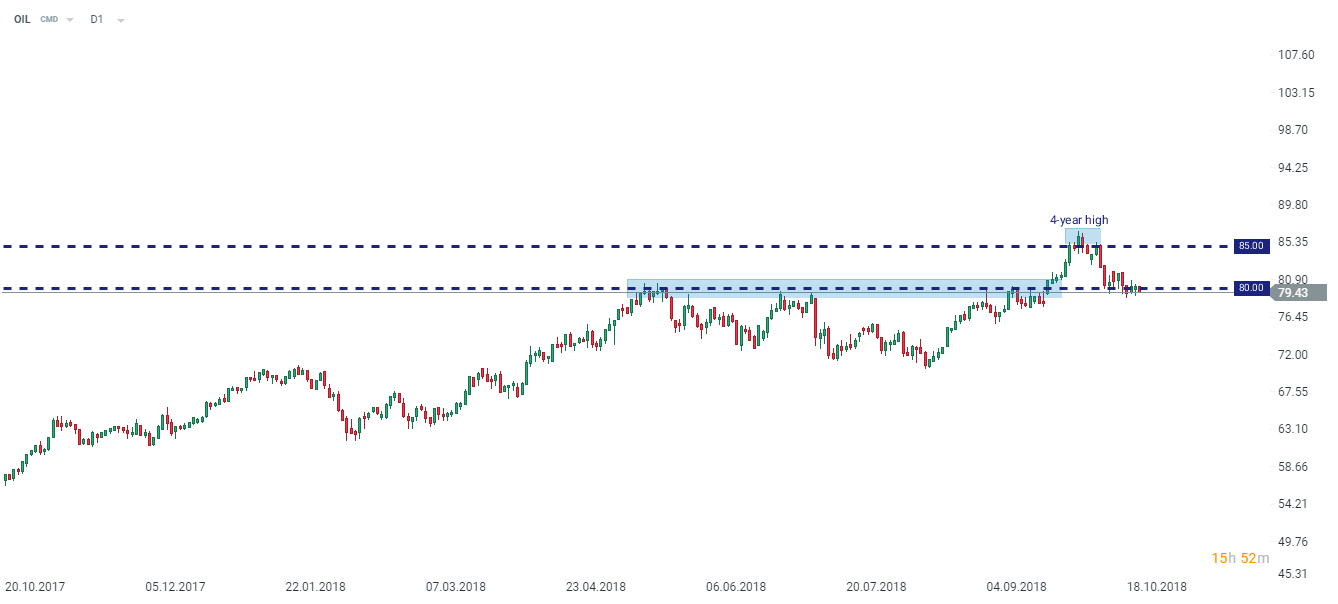Click the 45.31 value on price axis
1338x604 pixels.
pos(1297,574)
